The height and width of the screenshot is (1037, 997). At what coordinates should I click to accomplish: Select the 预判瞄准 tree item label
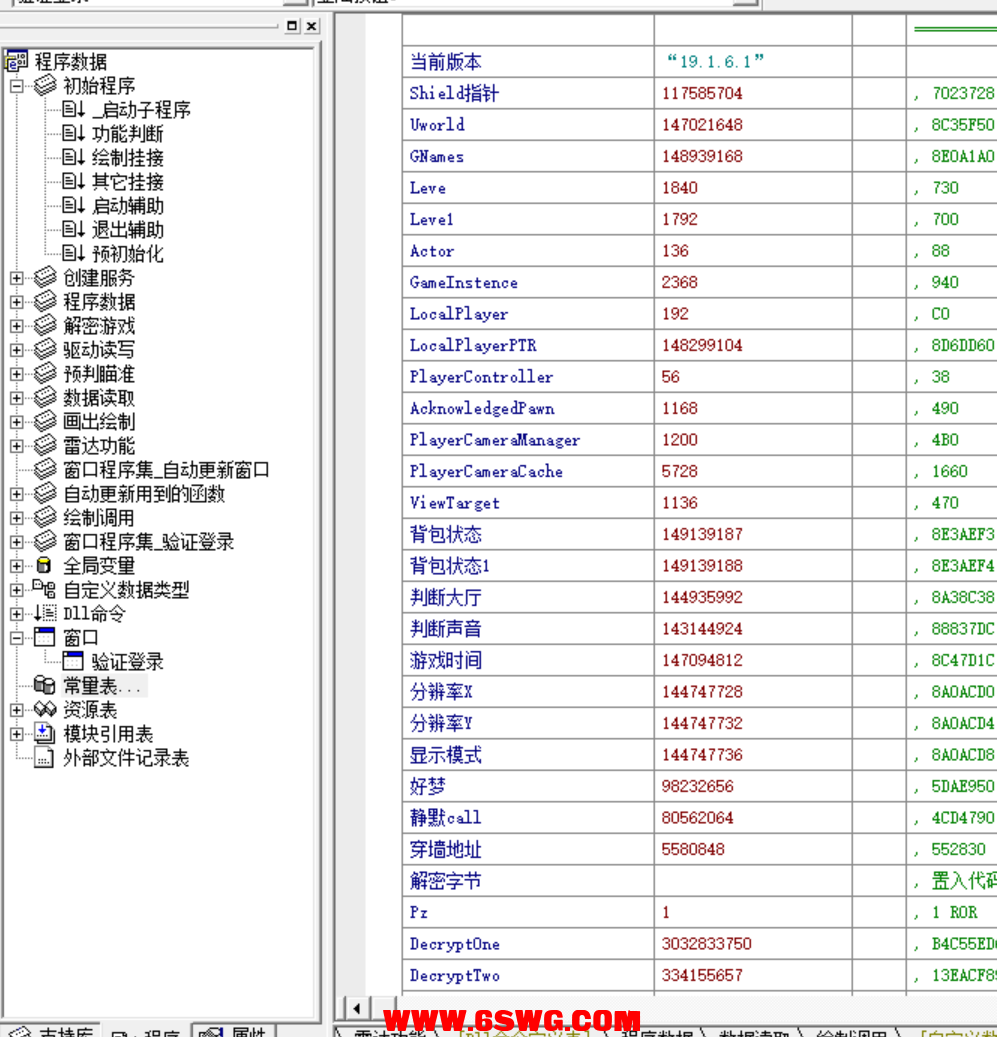point(99,374)
